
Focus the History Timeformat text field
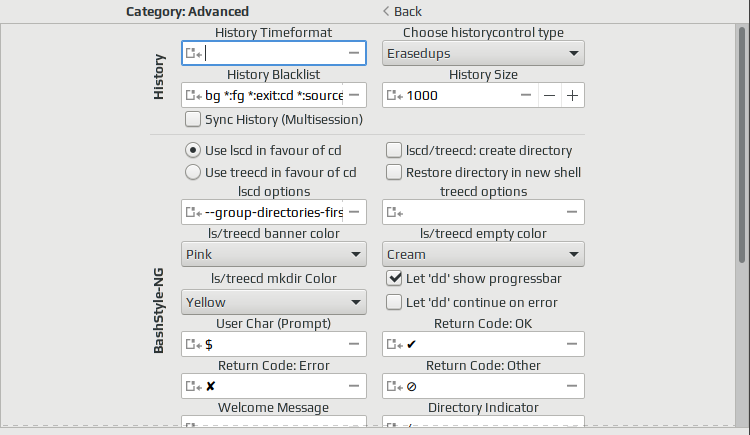tap(274, 53)
